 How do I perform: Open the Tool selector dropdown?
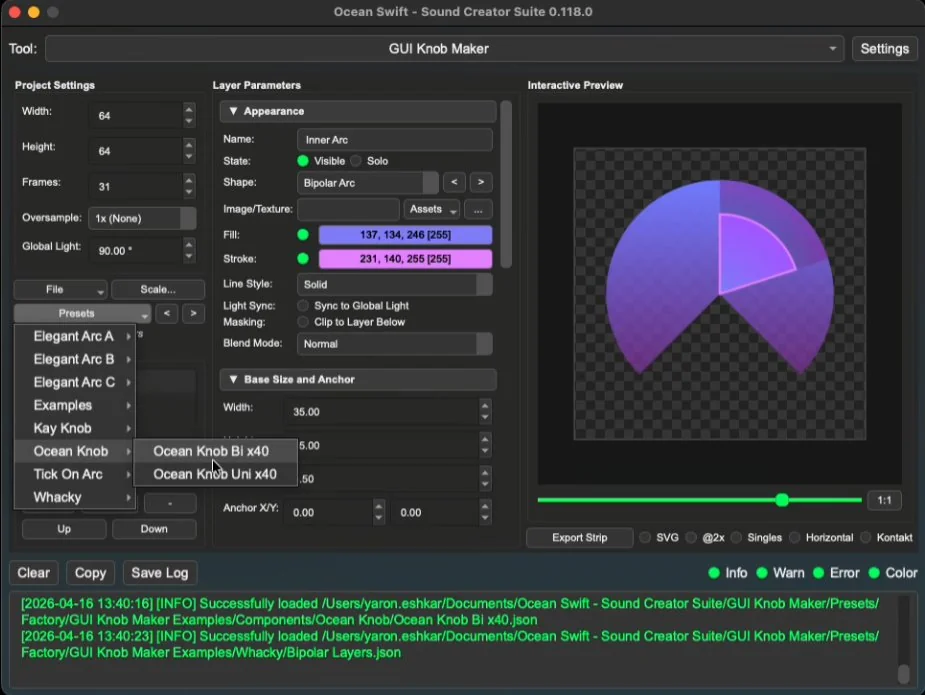pyautogui.click(x=444, y=49)
